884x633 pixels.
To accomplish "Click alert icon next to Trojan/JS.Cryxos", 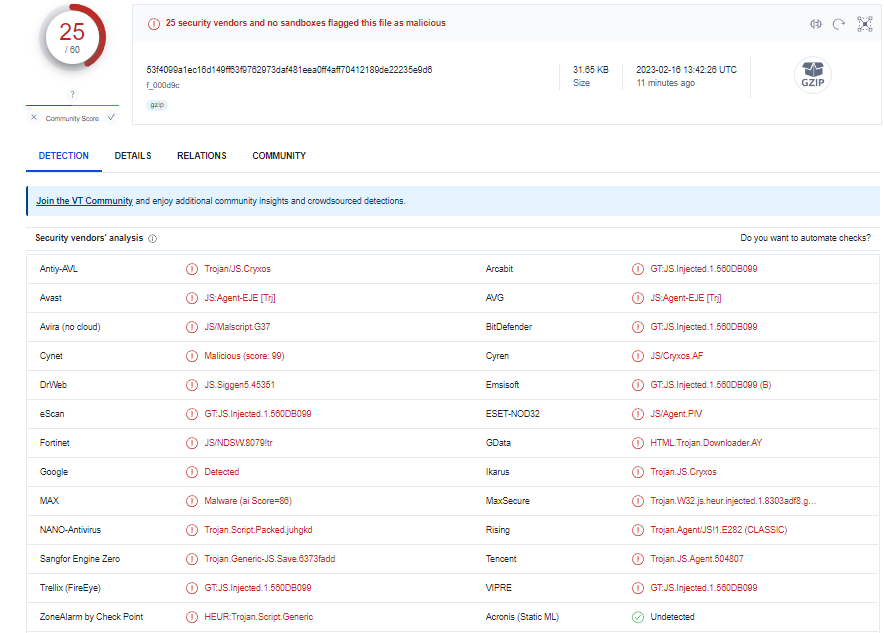I will [191, 269].
